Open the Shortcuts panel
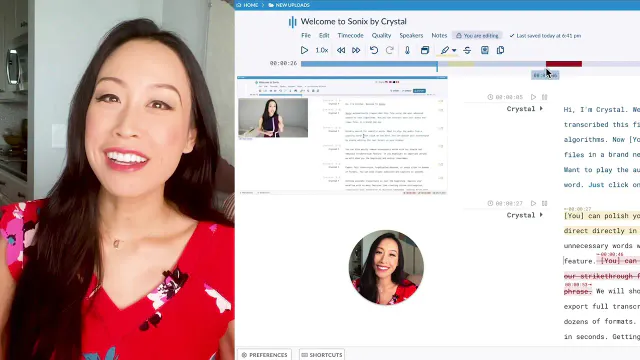This screenshot has height=360, width=640. coord(322,355)
